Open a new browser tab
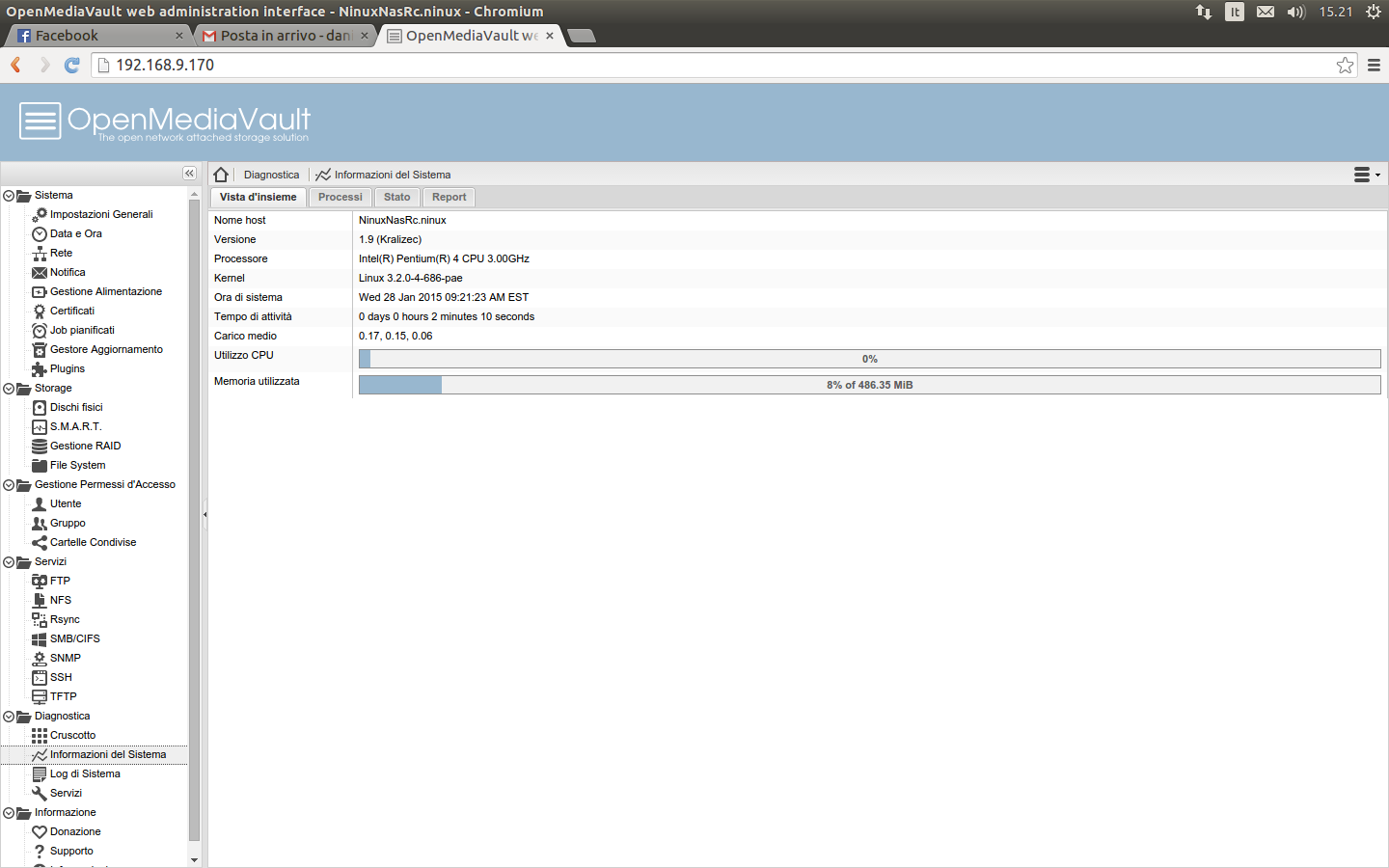The image size is (1389, 868). [582, 36]
